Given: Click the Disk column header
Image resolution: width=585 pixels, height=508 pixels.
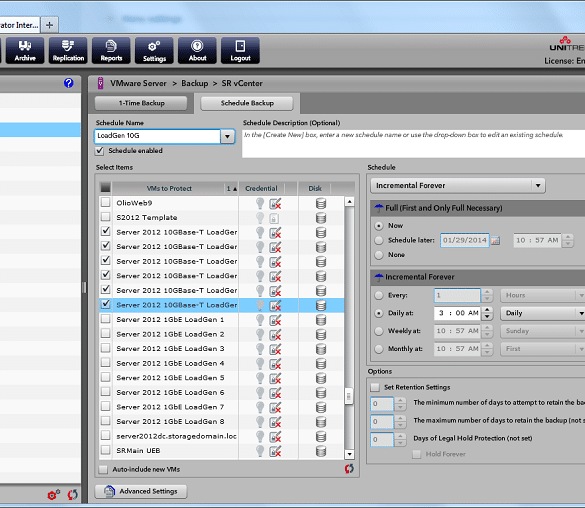Looking at the screenshot, I should [x=315, y=189].
